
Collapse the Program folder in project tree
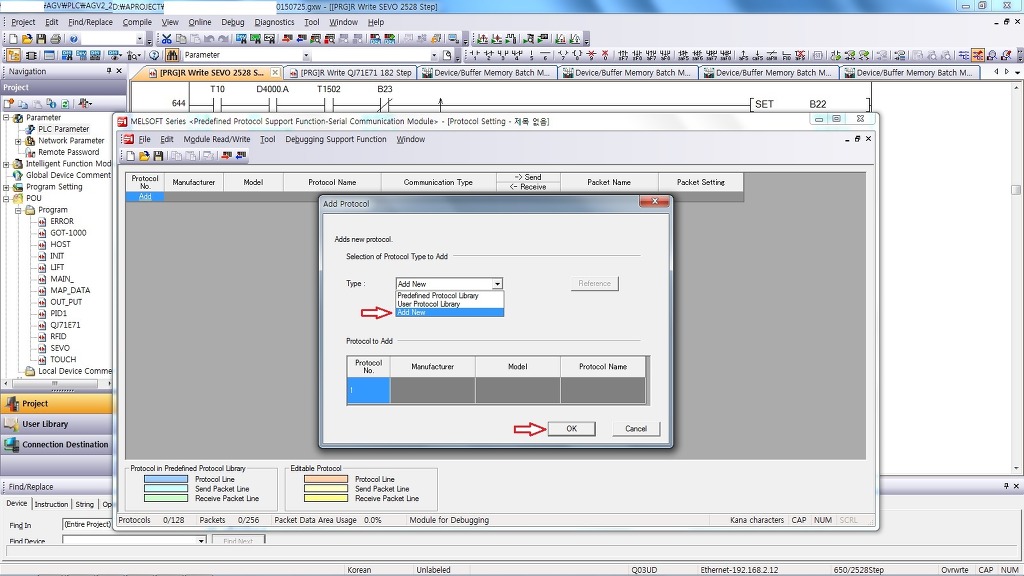coord(19,210)
